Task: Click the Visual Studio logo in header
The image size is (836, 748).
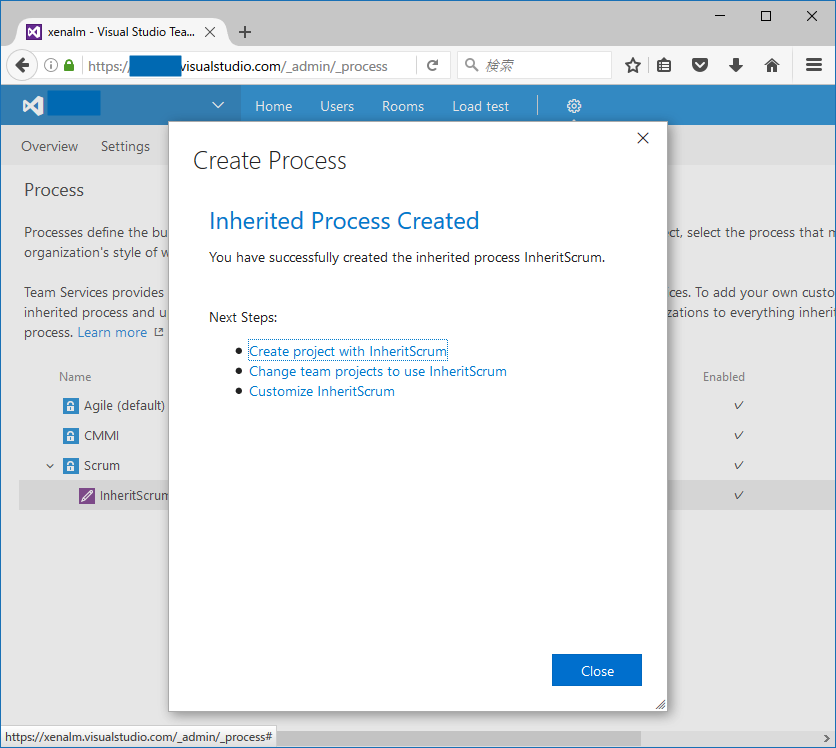Action: pyautogui.click(x=33, y=106)
